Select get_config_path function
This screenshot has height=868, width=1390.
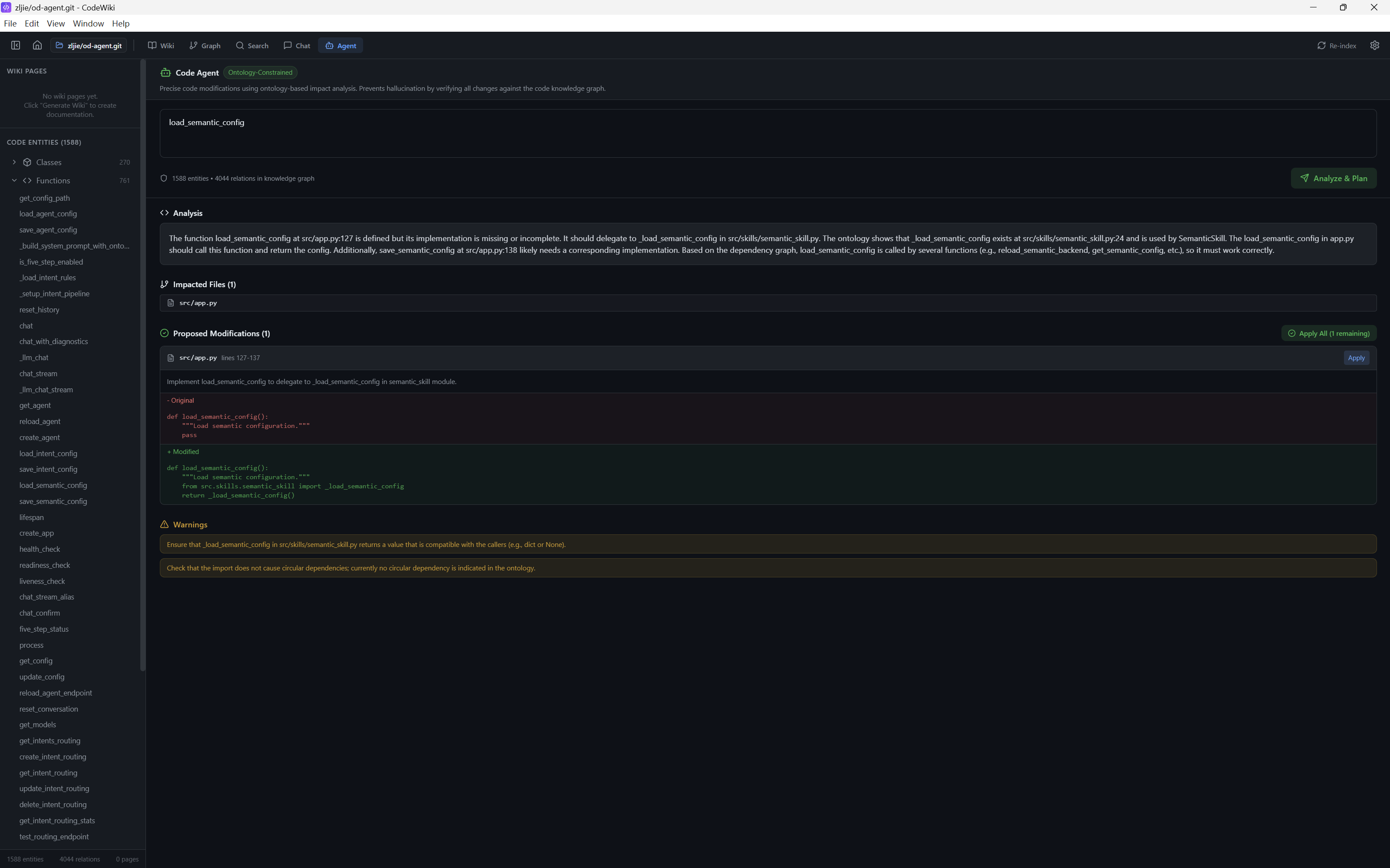(44, 198)
